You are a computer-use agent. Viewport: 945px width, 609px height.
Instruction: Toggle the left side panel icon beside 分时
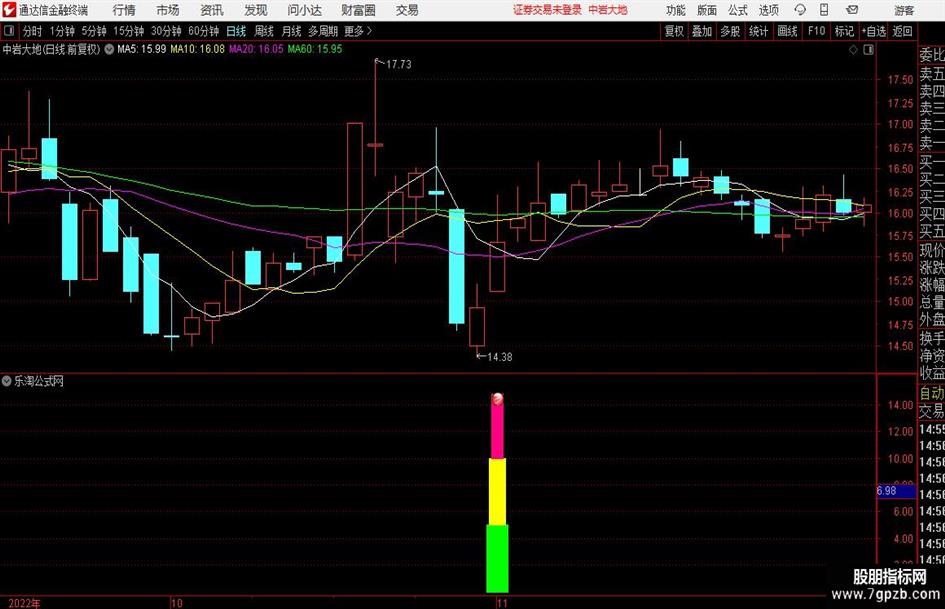tap(8, 31)
